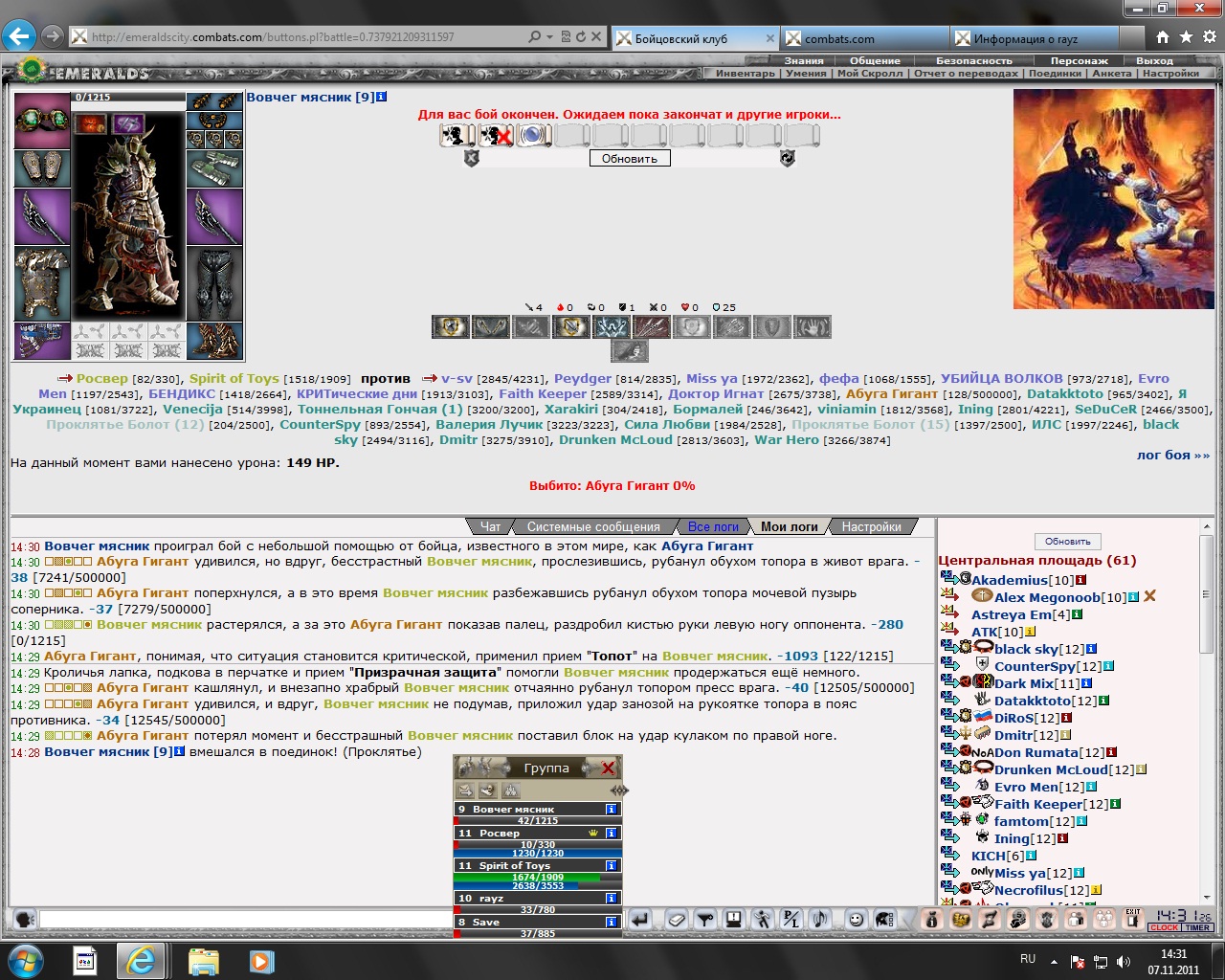
Task: Close the Группа panel with red X
Action: [608, 768]
